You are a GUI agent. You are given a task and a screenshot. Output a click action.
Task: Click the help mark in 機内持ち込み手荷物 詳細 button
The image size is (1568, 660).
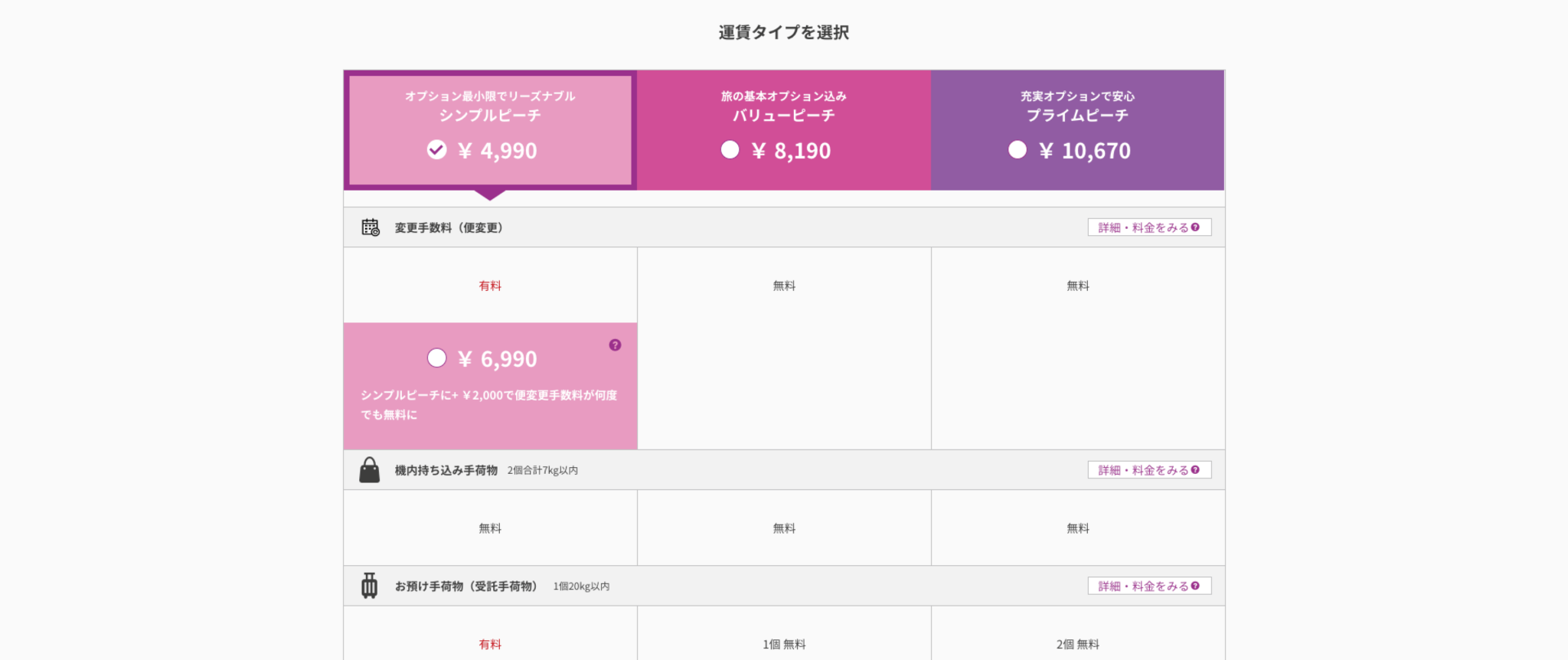click(1195, 470)
